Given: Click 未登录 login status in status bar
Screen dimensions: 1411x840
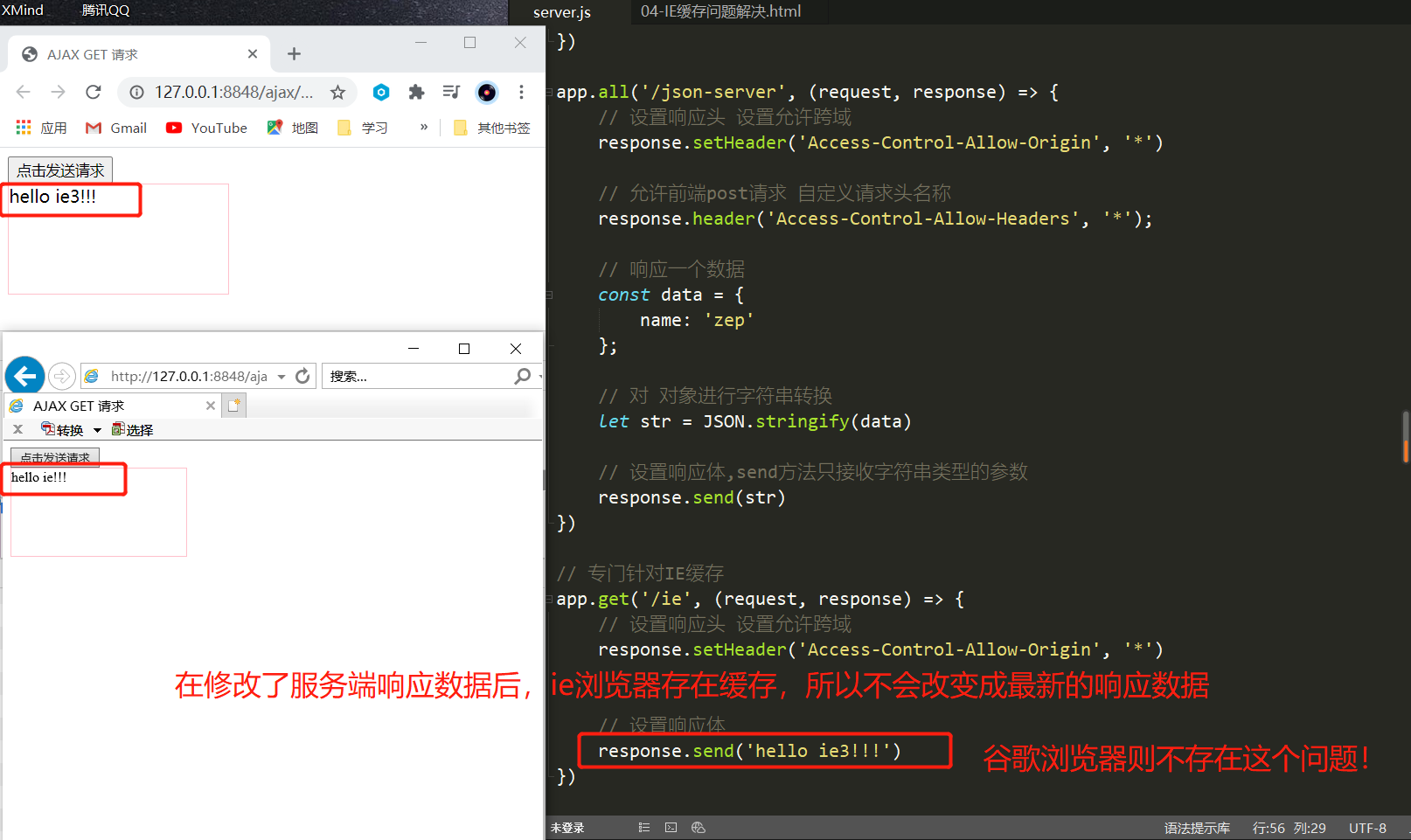Looking at the screenshot, I should (x=567, y=828).
